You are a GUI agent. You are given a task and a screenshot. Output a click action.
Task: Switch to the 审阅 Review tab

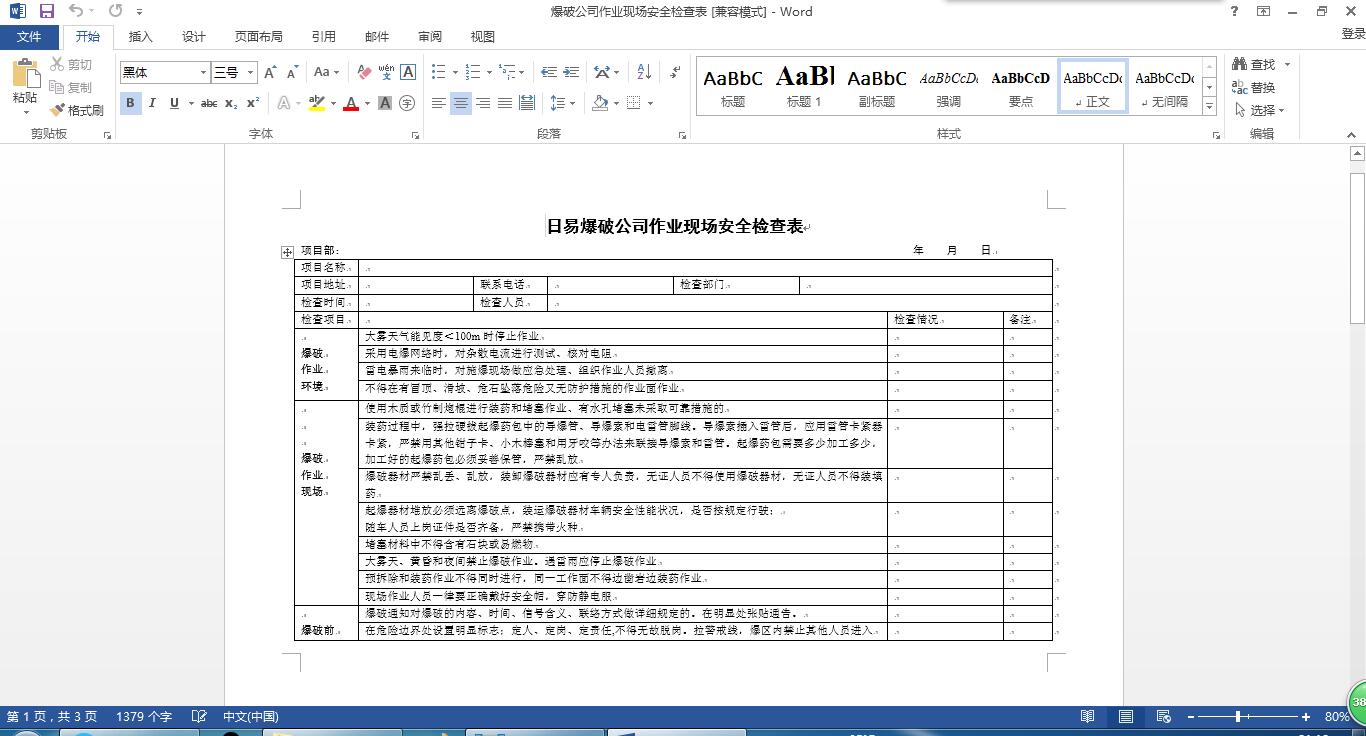pos(430,36)
